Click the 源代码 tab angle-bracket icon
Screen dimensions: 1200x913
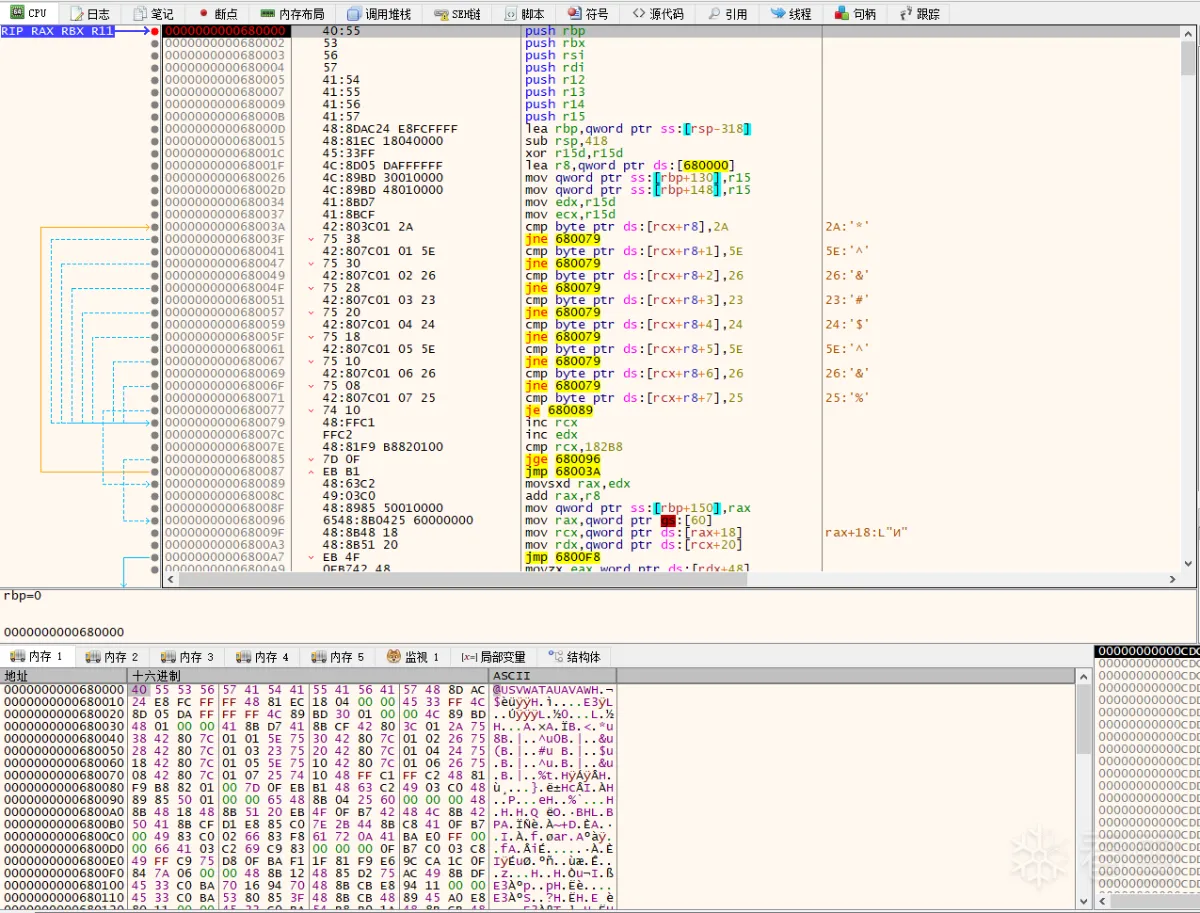(638, 14)
